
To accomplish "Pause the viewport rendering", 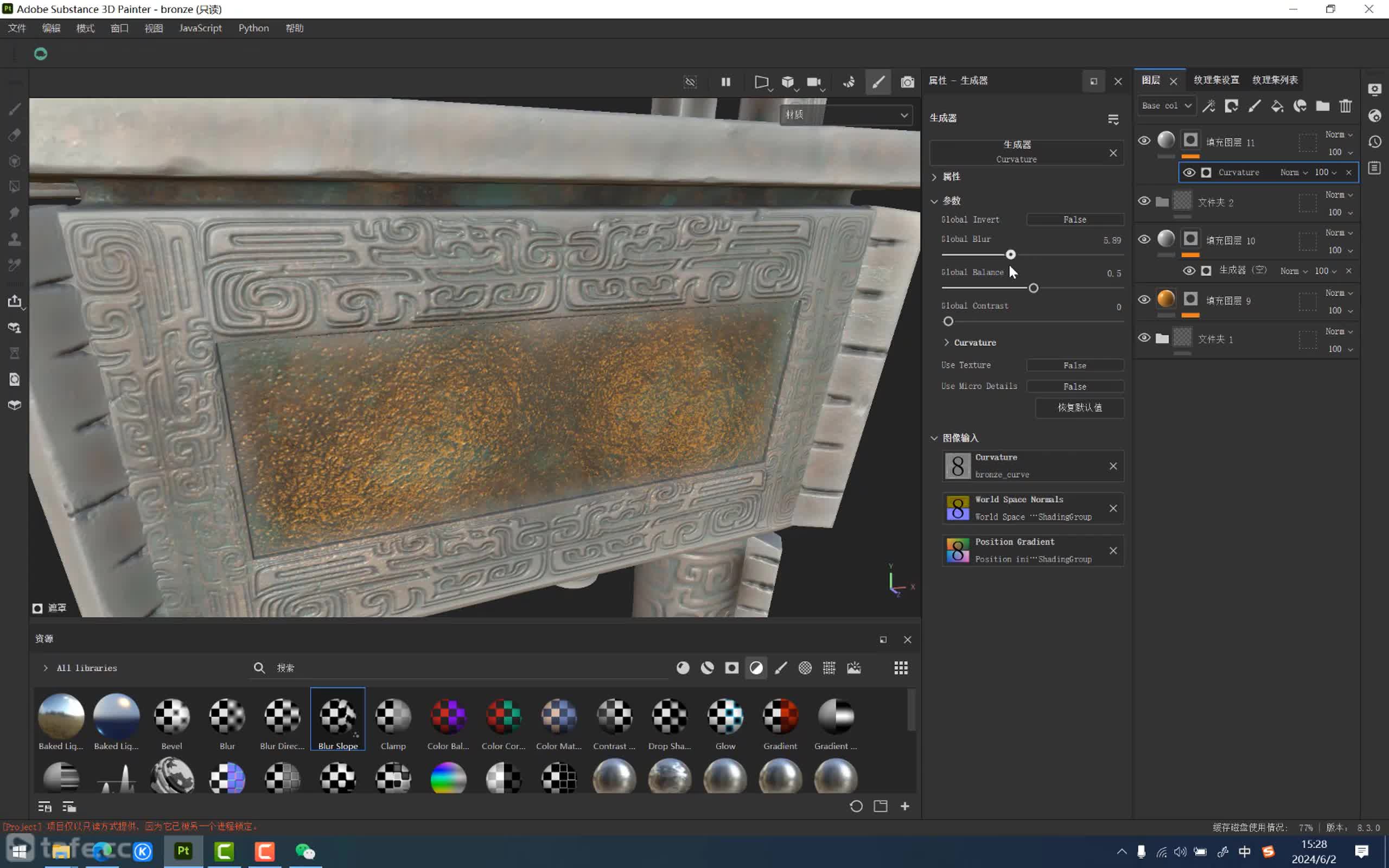I will click(726, 82).
